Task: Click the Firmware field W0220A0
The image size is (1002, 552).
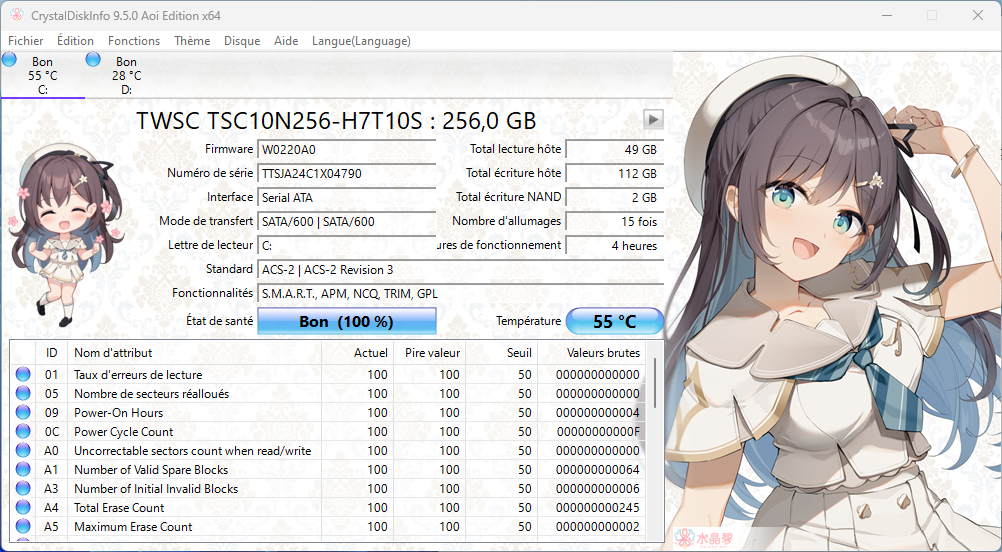Action: tap(346, 150)
